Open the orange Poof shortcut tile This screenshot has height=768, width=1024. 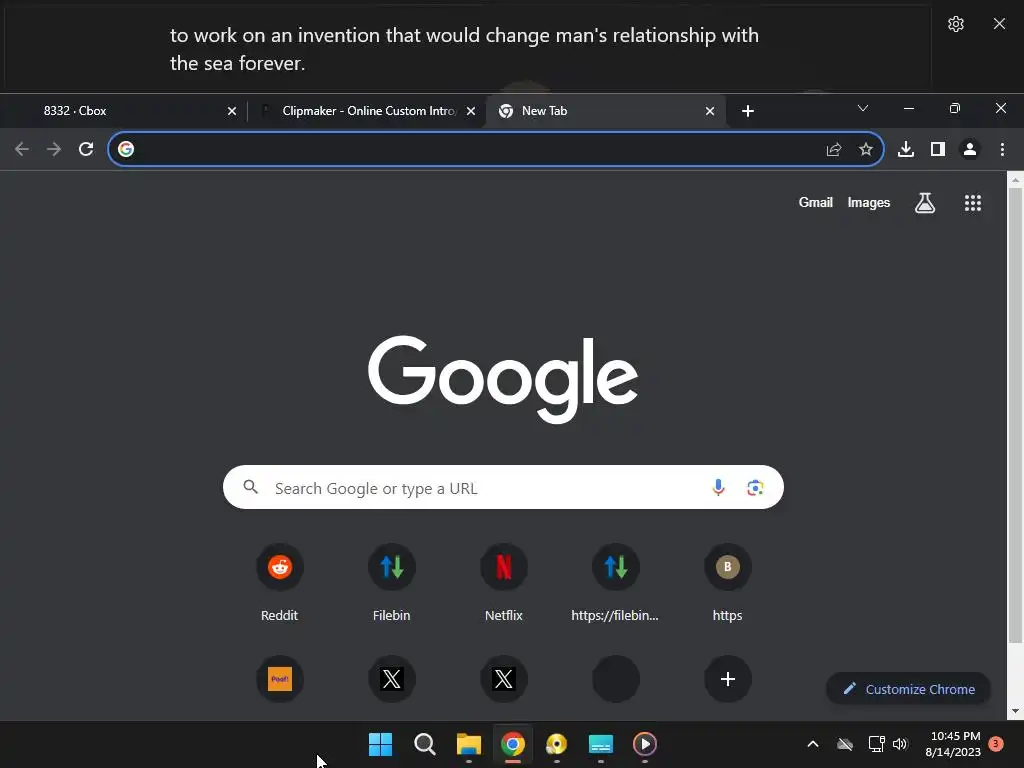[x=280, y=679]
